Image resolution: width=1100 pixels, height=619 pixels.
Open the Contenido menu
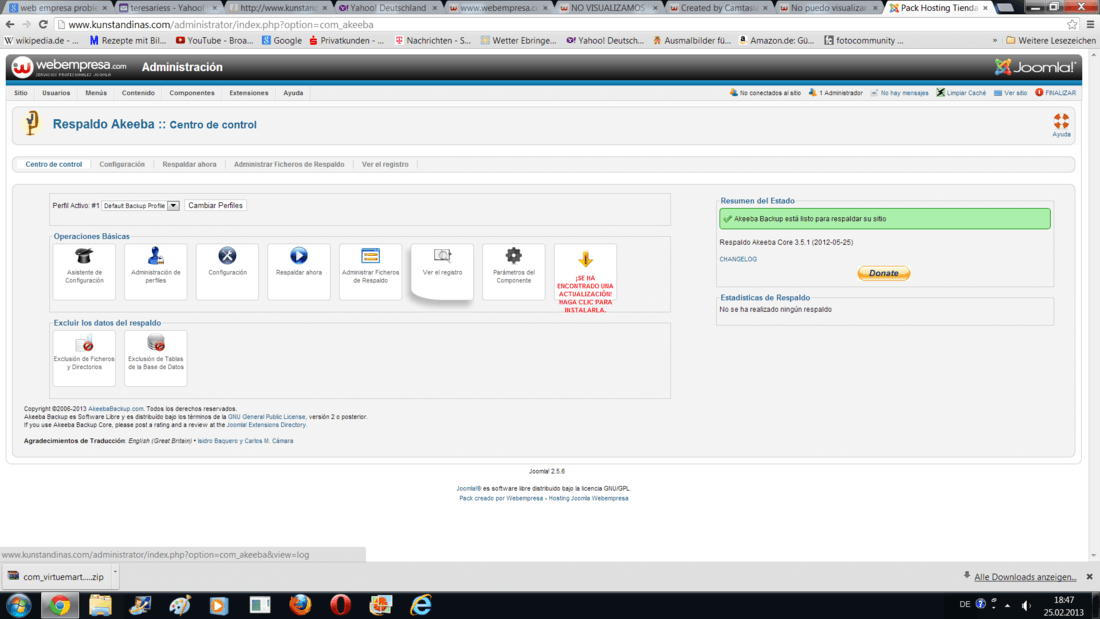pos(138,93)
